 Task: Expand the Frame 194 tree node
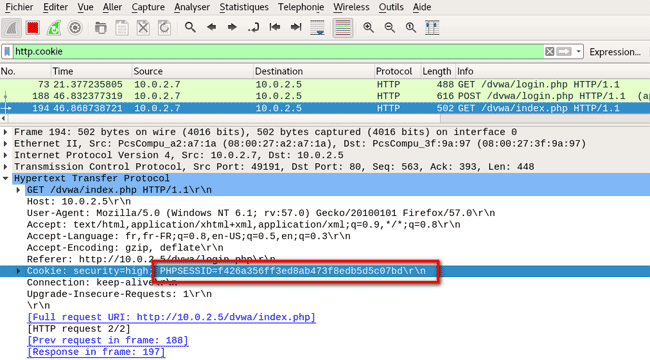coord(5,132)
